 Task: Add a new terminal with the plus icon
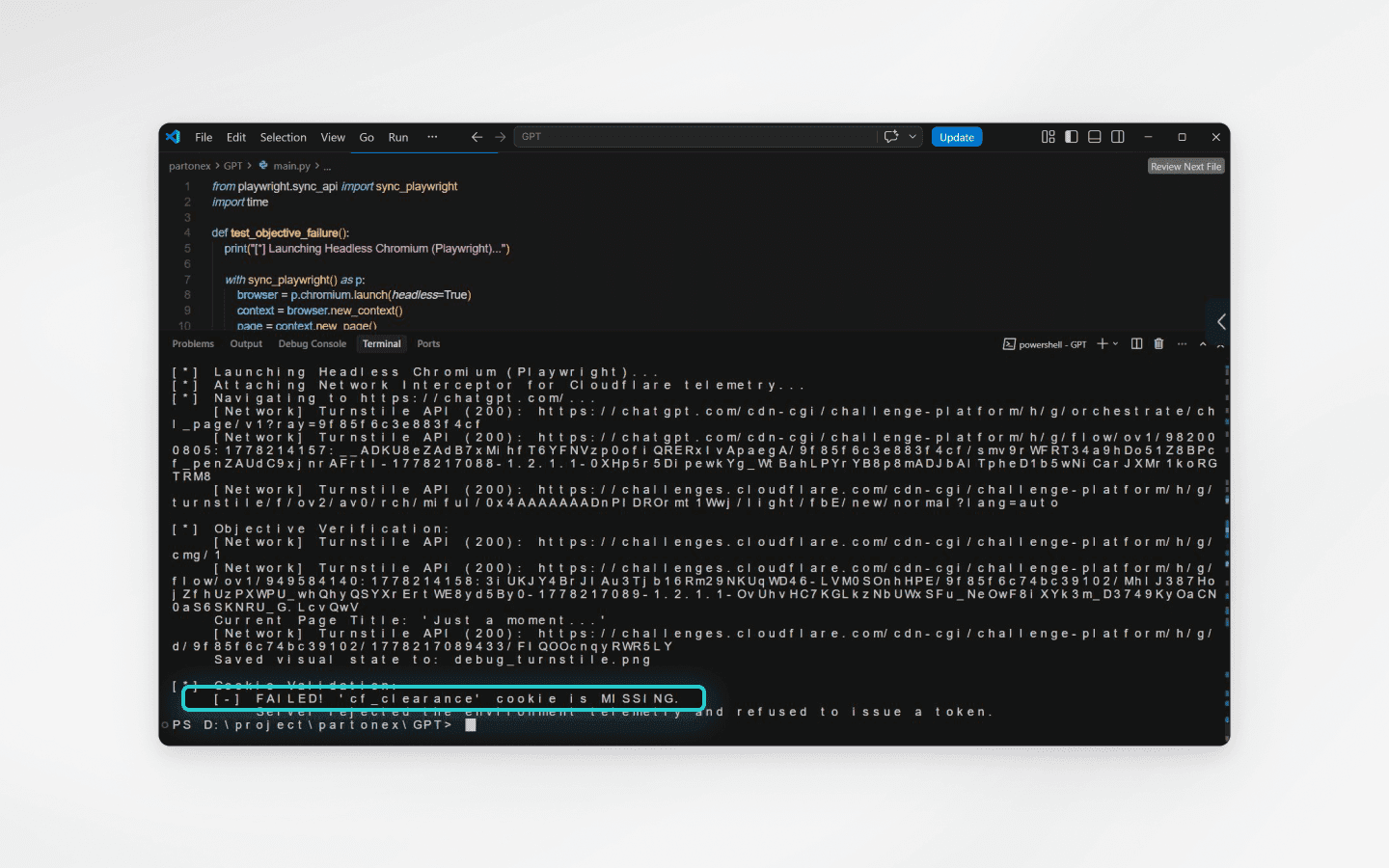(1102, 344)
